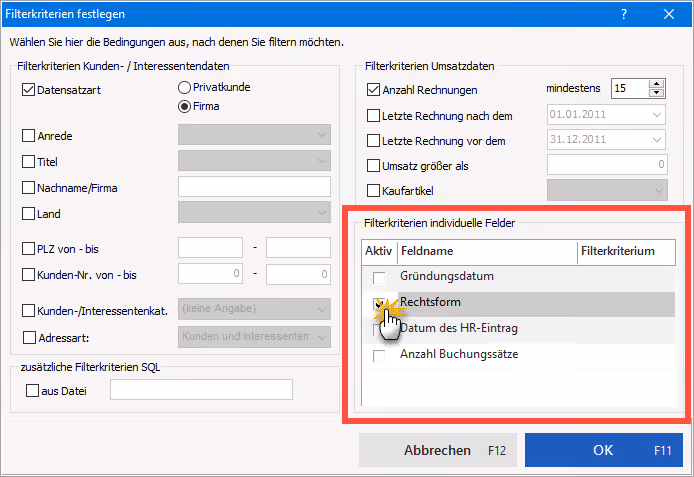Click the Aktiv column header
The height and width of the screenshot is (477, 694).
point(379,251)
